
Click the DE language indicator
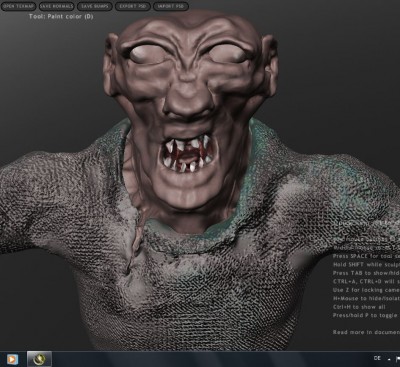click(377, 358)
